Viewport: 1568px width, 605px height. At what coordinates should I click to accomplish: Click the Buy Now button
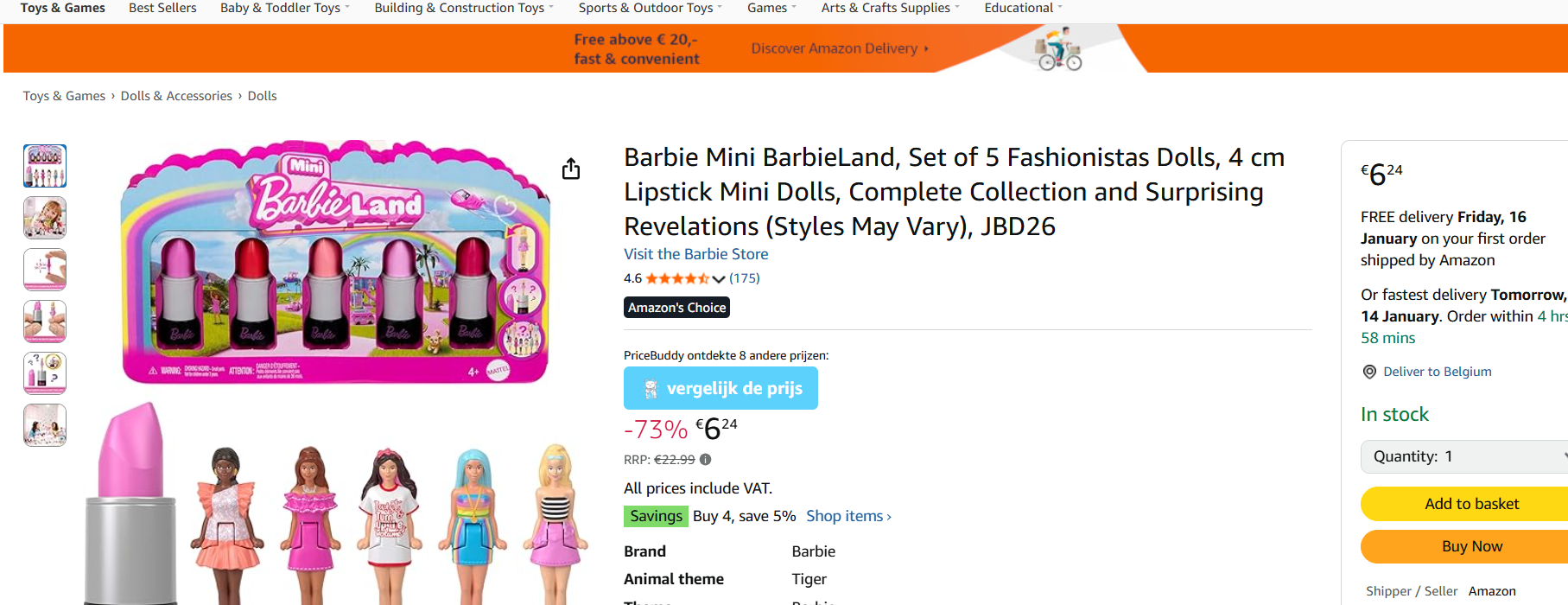pos(1470,546)
